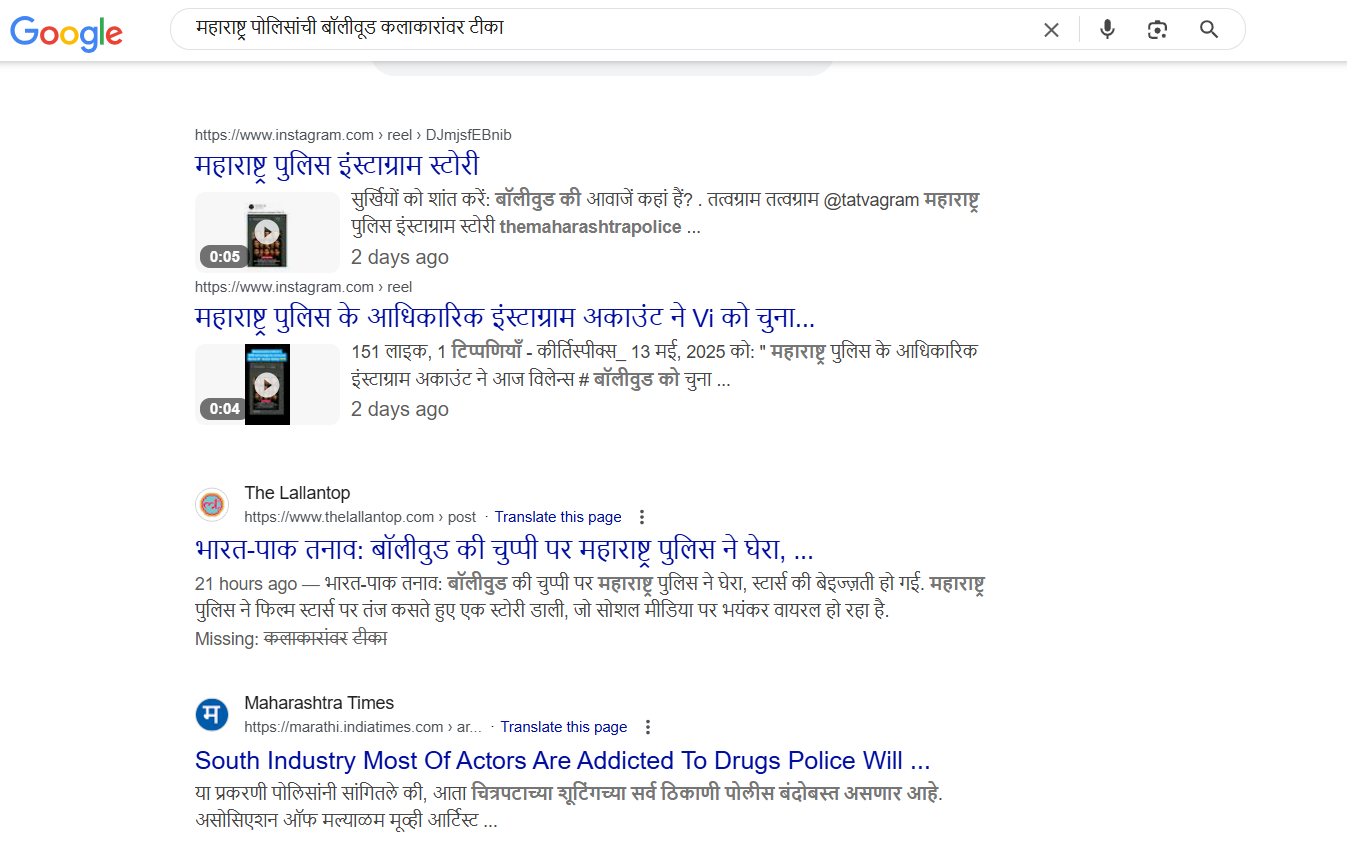
Task: Translate the Maharashtra Times page
Action: pyautogui.click(x=564, y=727)
